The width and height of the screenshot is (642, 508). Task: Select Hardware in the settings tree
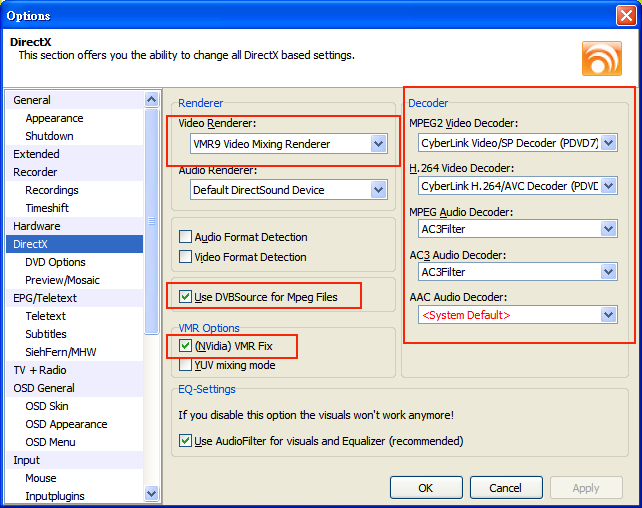37,226
